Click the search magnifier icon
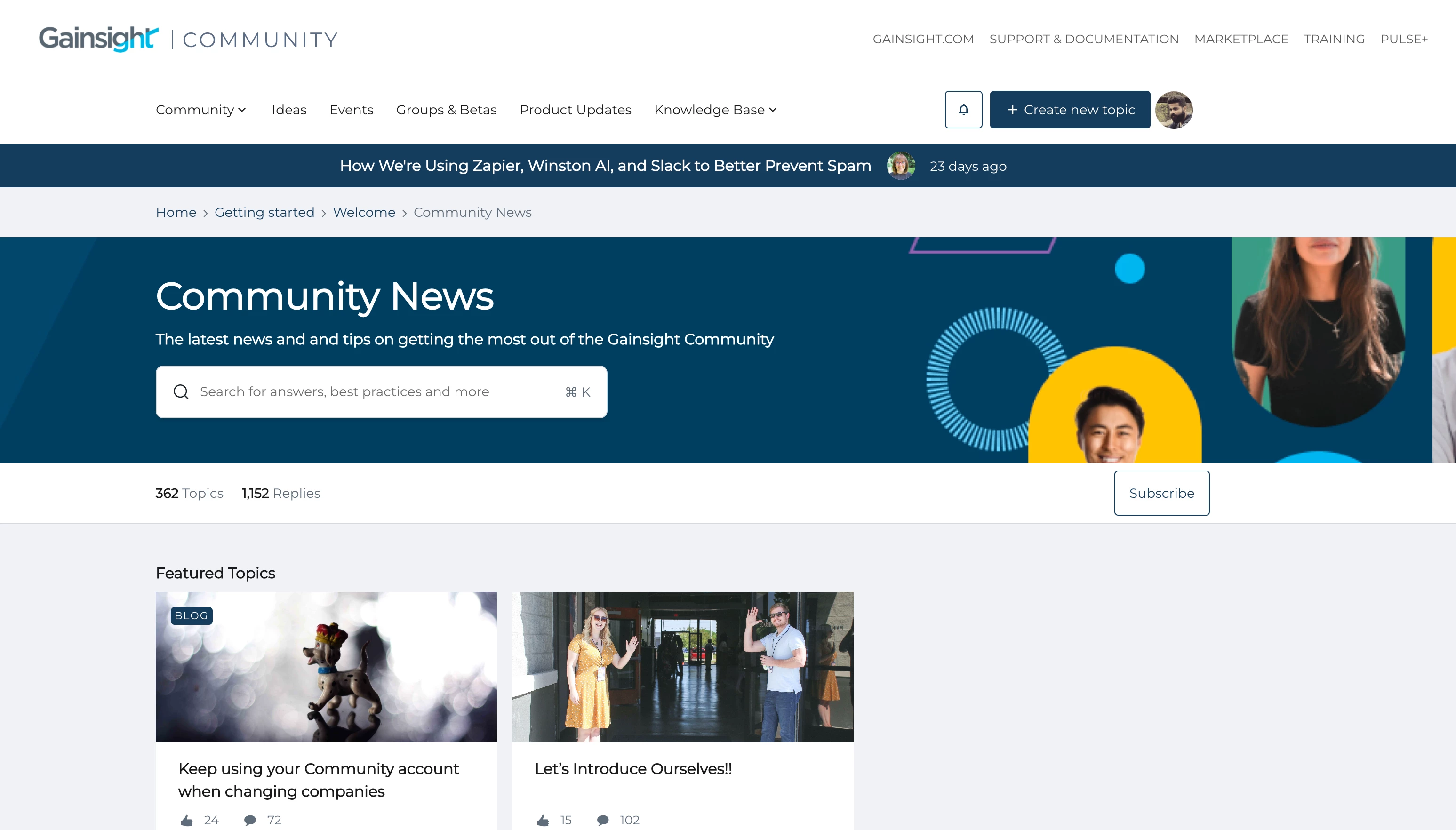The width and height of the screenshot is (1456, 830). (181, 392)
